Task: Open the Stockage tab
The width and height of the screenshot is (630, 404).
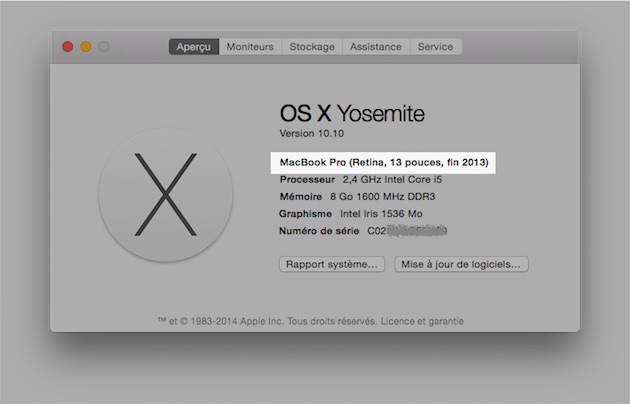Action: tap(312, 47)
